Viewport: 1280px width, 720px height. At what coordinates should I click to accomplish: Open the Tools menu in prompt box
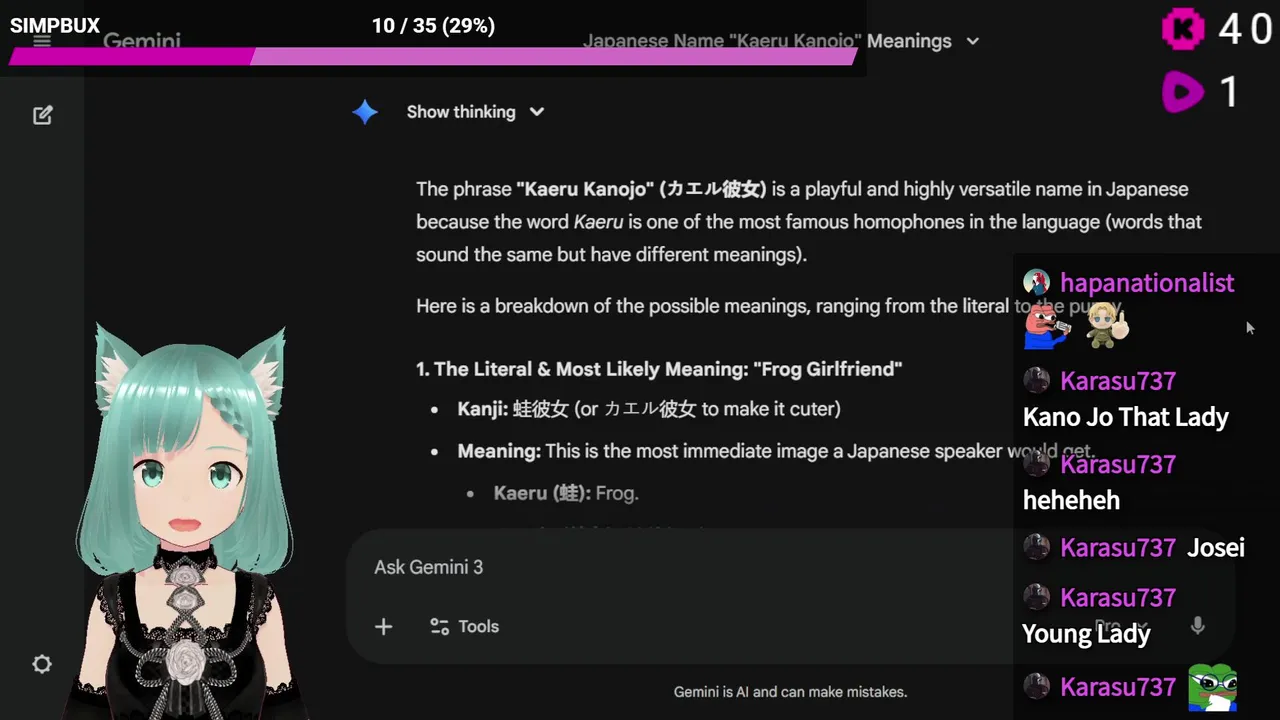coord(464,626)
